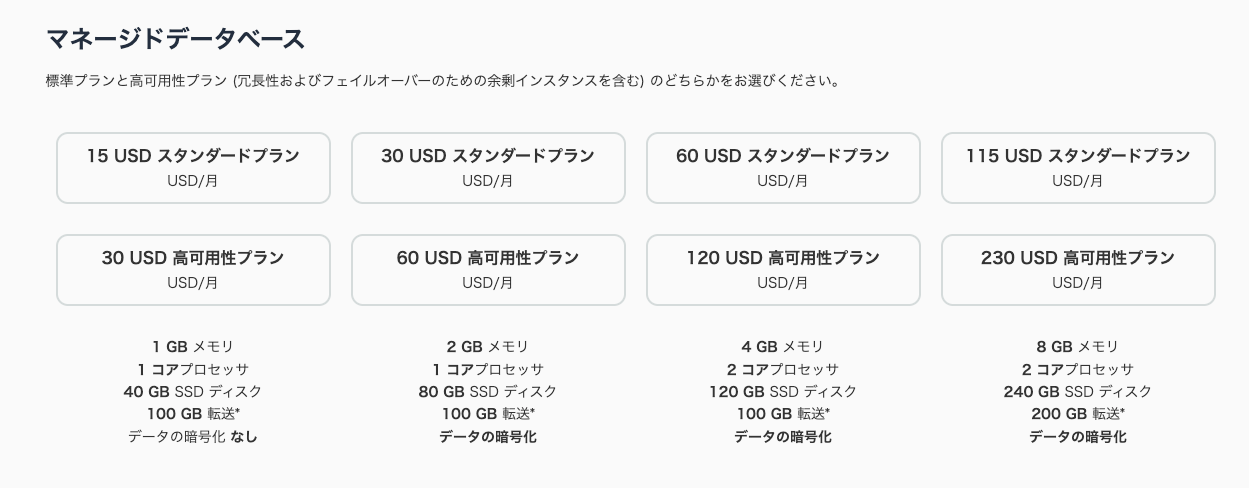Pick the 60 USD スタンダードプラン card
This screenshot has width=1249, height=488.
click(783, 168)
